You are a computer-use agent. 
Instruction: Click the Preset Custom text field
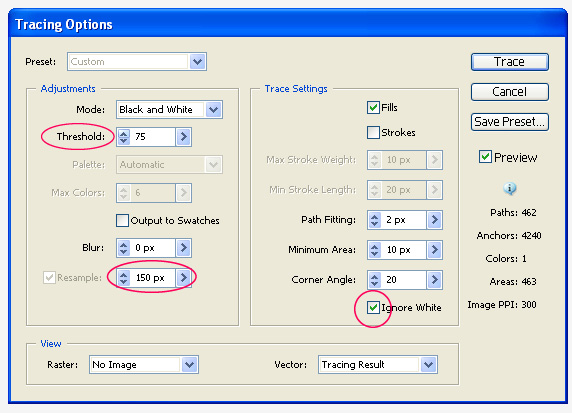pyautogui.click(x=128, y=62)
